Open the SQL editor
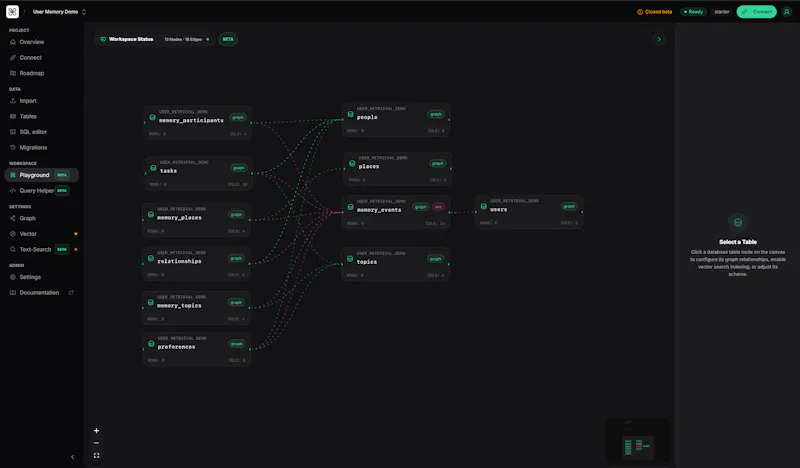Viewport: 800px width, 468px height. (33, 132)
